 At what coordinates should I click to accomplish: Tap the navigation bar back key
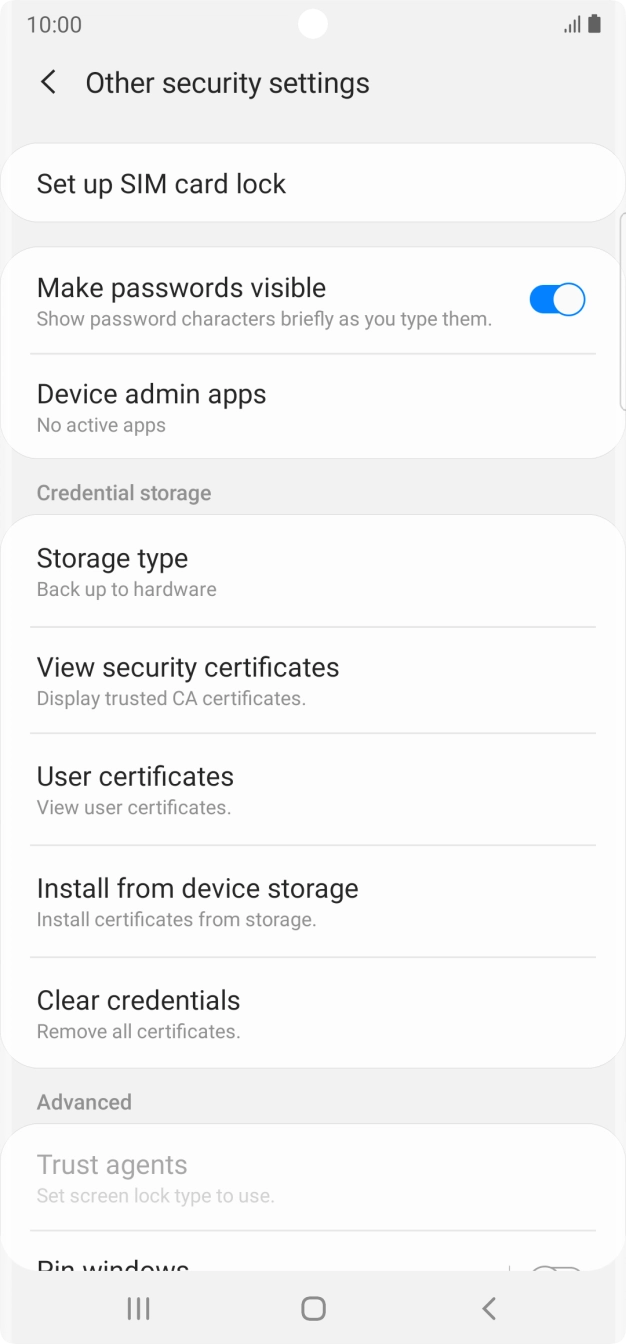(488, 1307)
